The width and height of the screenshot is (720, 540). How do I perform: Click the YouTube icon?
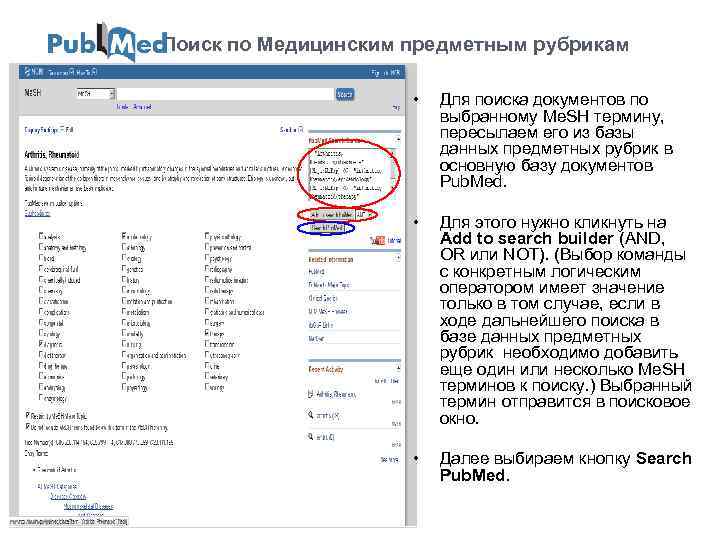[x=377, y=240]
